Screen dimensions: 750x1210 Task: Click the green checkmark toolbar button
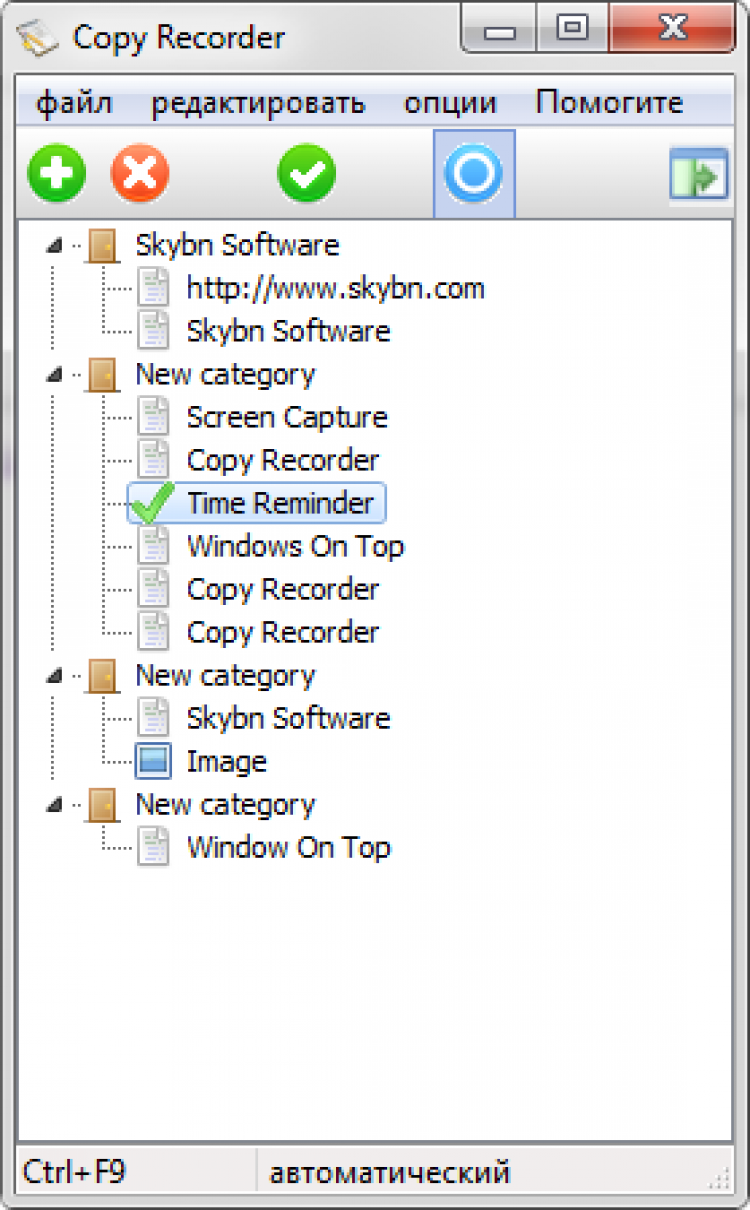pyautogui.click(x=307, y=175)
